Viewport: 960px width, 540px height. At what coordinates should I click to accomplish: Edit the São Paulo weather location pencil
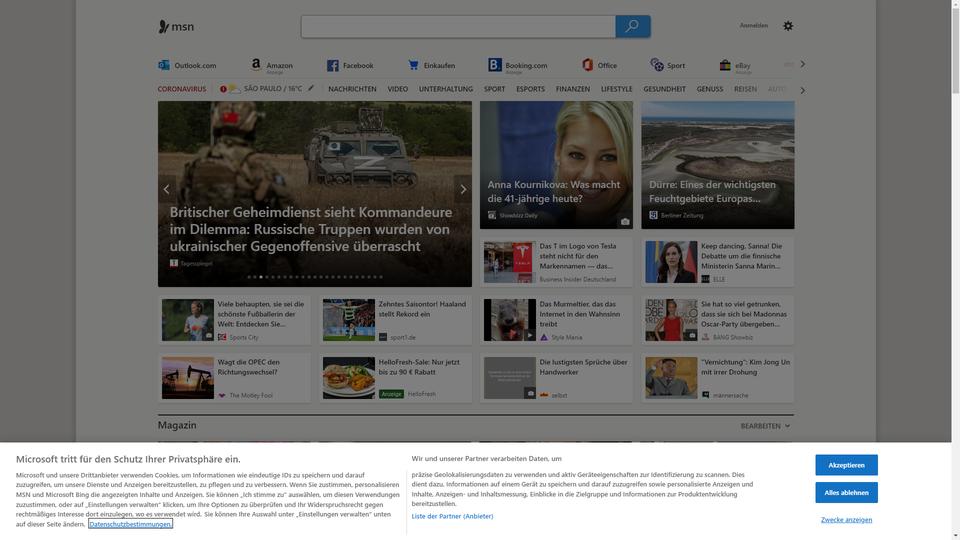point(311,88)
